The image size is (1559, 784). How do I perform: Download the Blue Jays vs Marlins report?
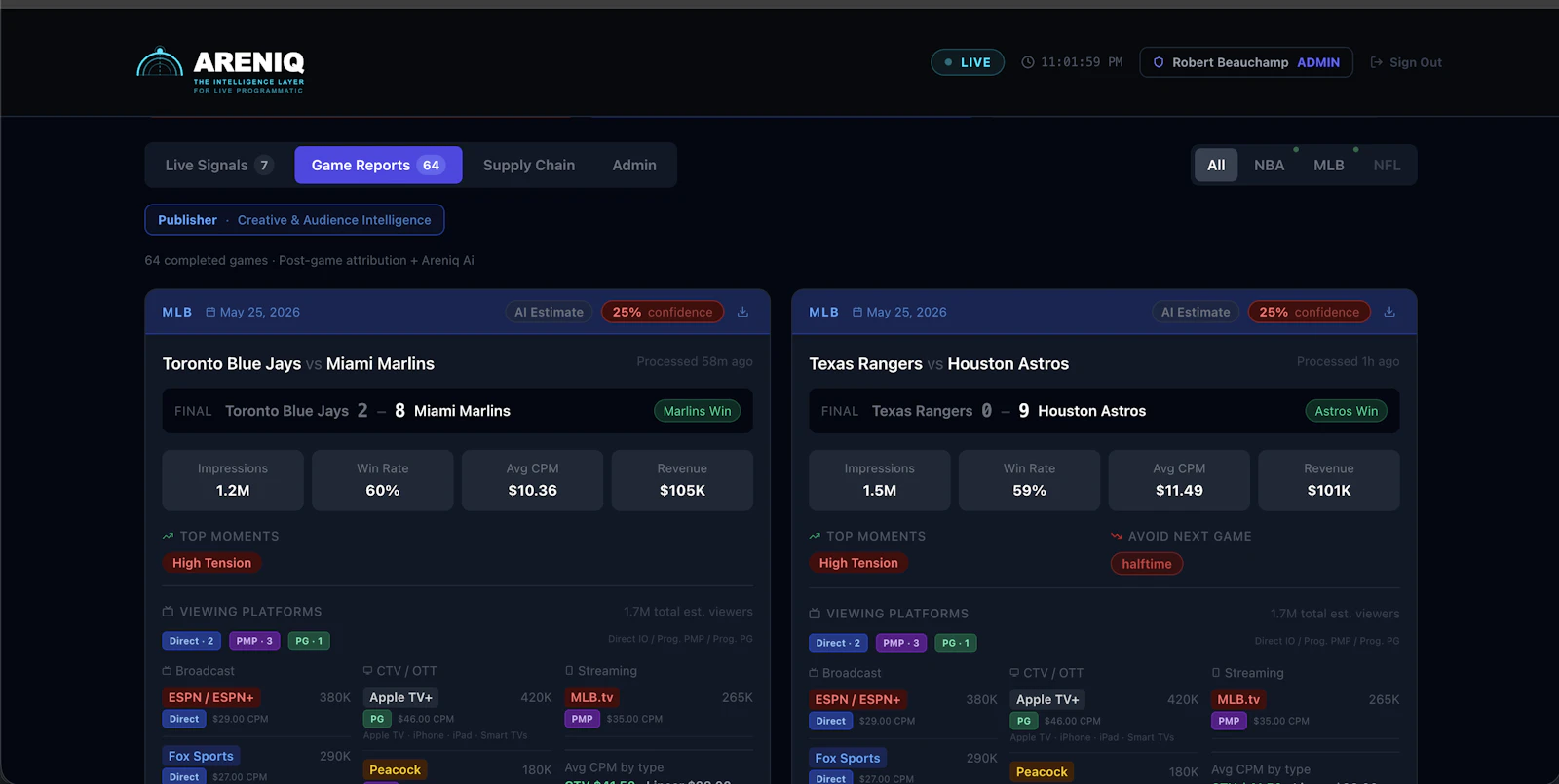click(x=742, y=312)
